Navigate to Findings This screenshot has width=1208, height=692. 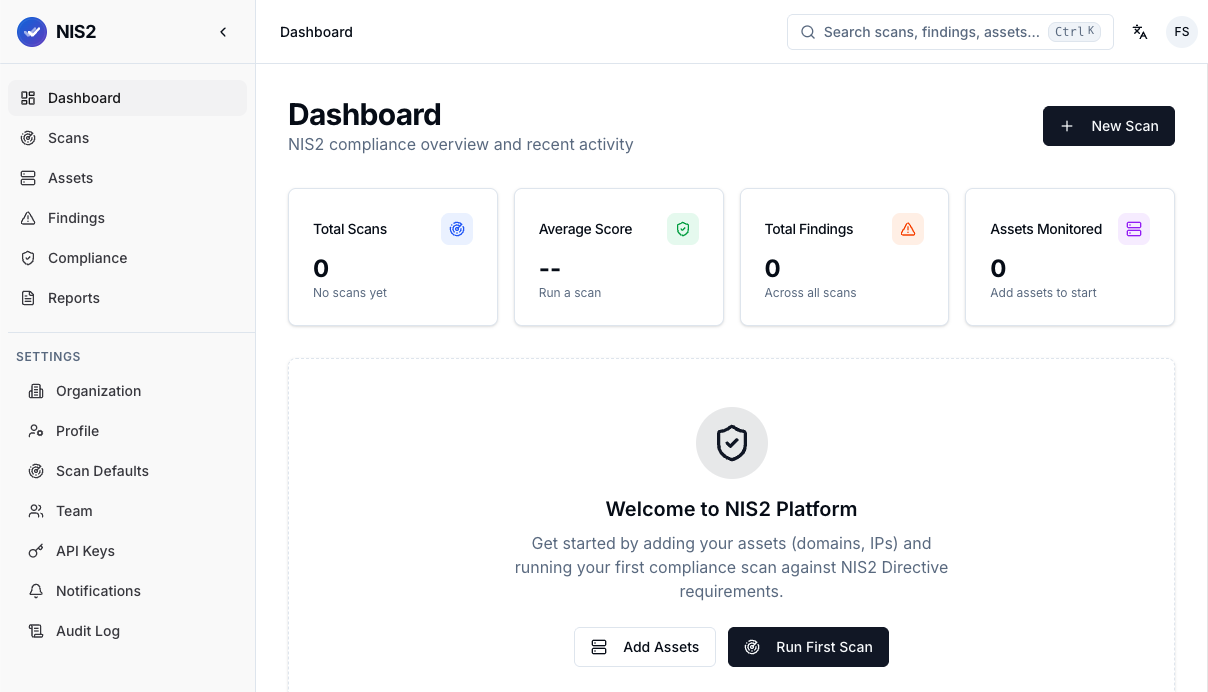[127, 218]
